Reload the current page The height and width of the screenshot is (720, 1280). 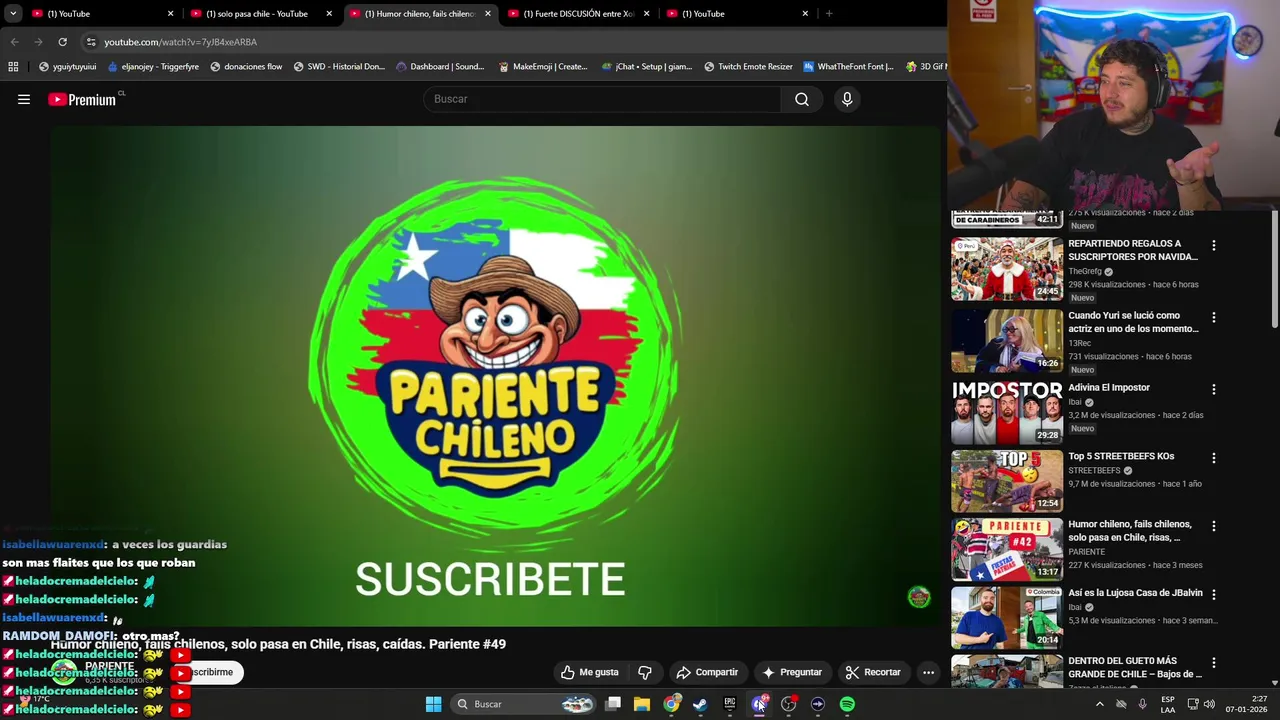(x=62, y=42)
